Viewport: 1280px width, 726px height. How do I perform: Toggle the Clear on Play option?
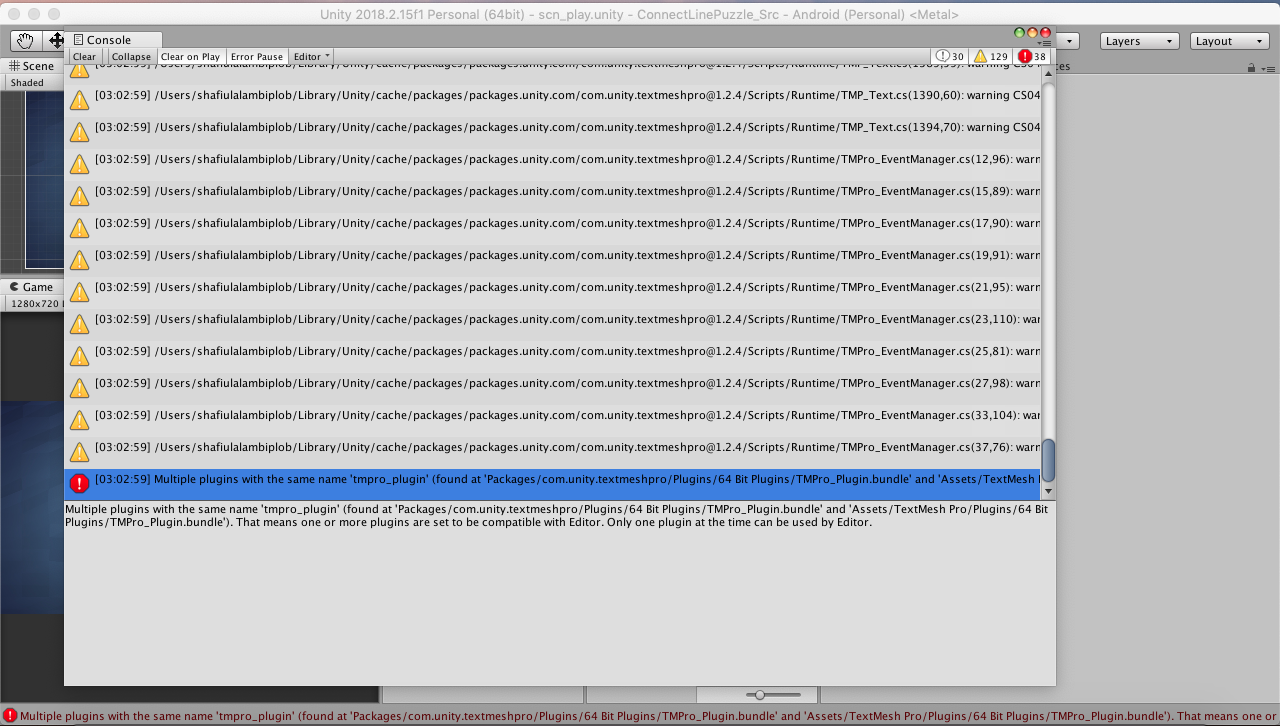pos(190,57)
